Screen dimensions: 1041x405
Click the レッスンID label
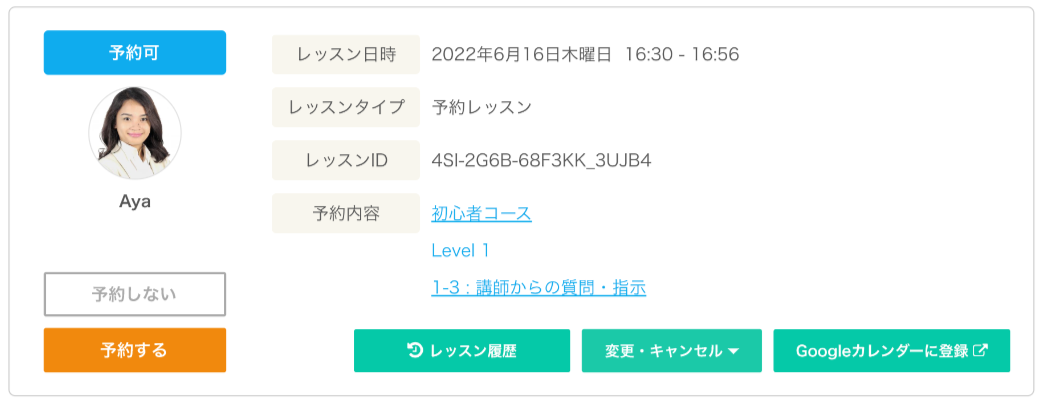click(346, 160)
